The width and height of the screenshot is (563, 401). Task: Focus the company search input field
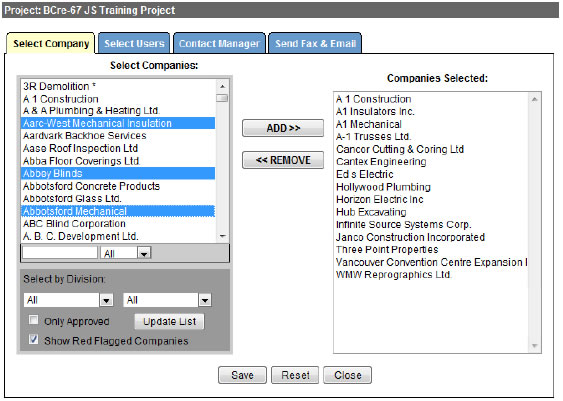point(60,252)
